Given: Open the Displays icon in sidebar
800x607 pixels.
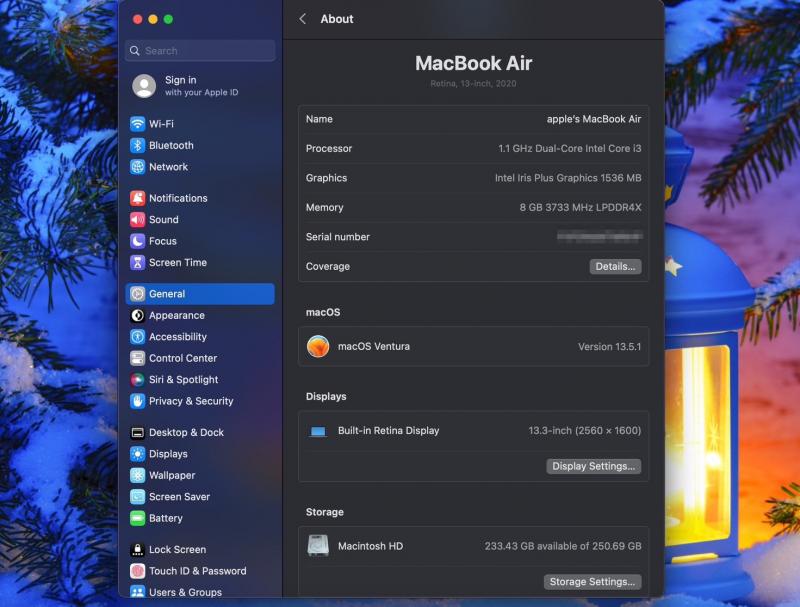Looking at the screenshot, I should click(137, 454).
